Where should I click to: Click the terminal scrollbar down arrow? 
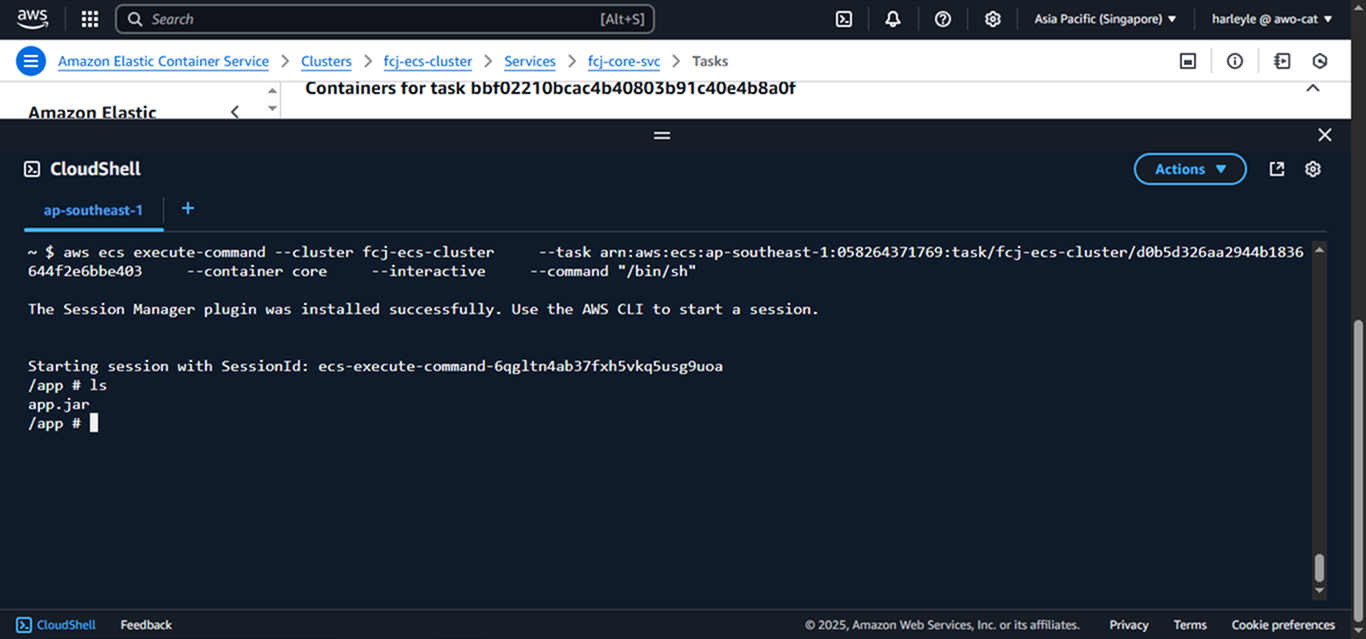(1319, 591)
